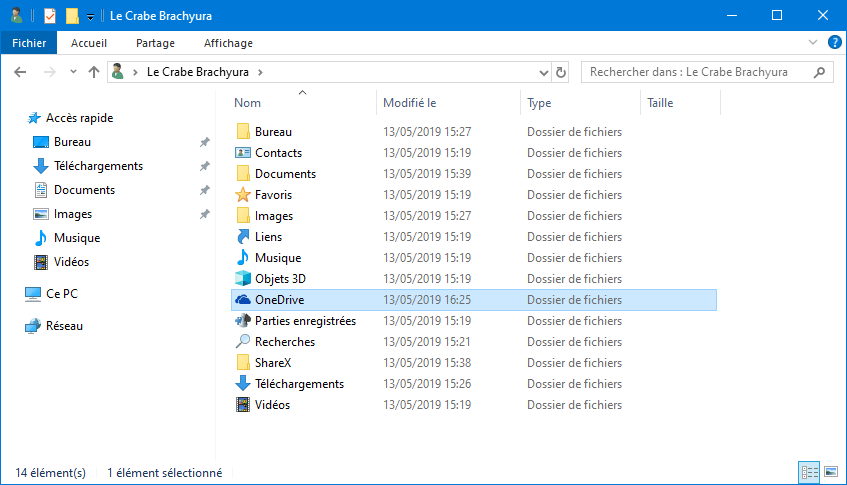Select the OneDrive date 13/05/2019 16:25
The image size is (847, 485).
point(427,300)
